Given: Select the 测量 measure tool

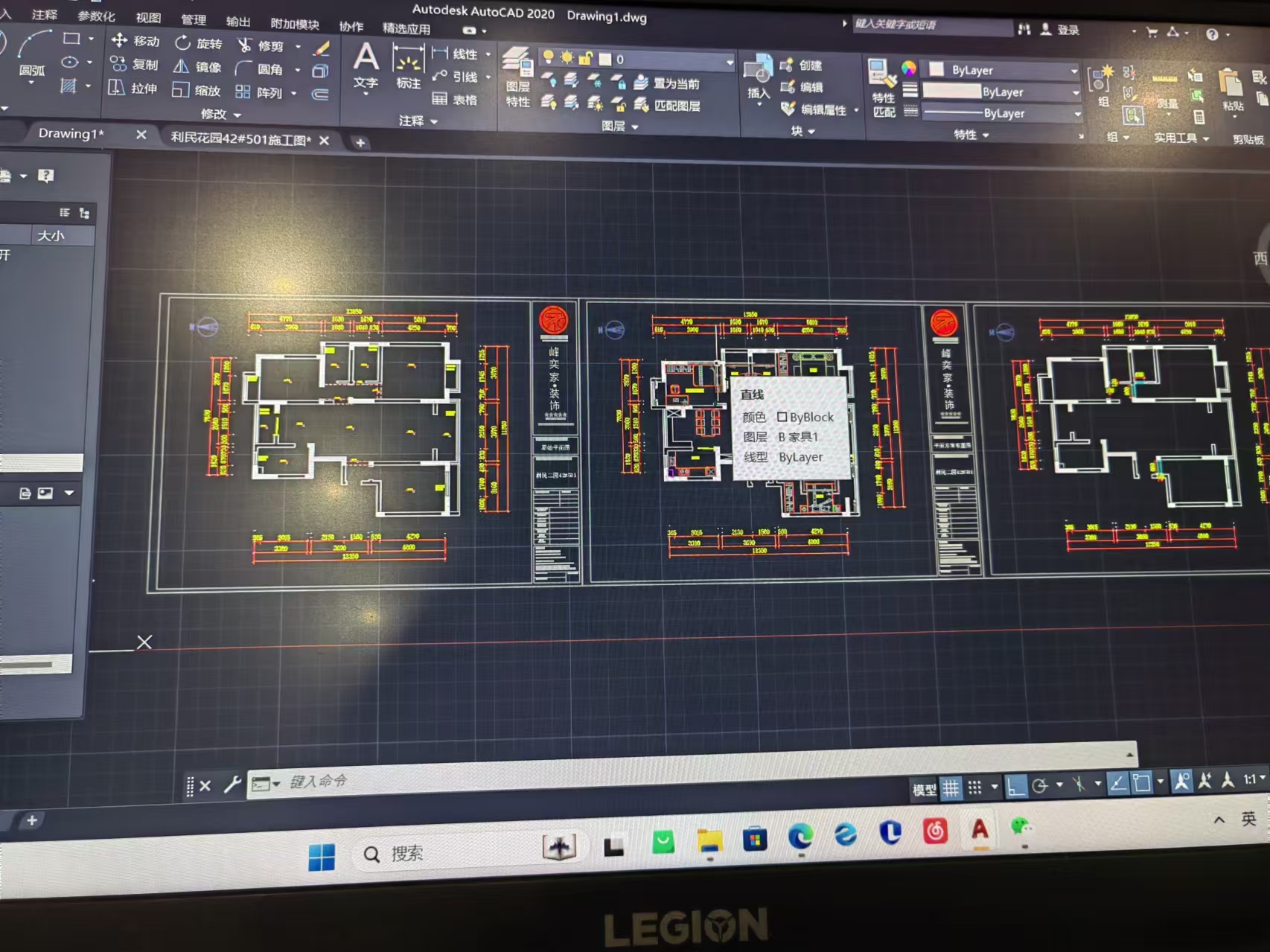Looking at the screenshot, I should tap(1167, 89).
